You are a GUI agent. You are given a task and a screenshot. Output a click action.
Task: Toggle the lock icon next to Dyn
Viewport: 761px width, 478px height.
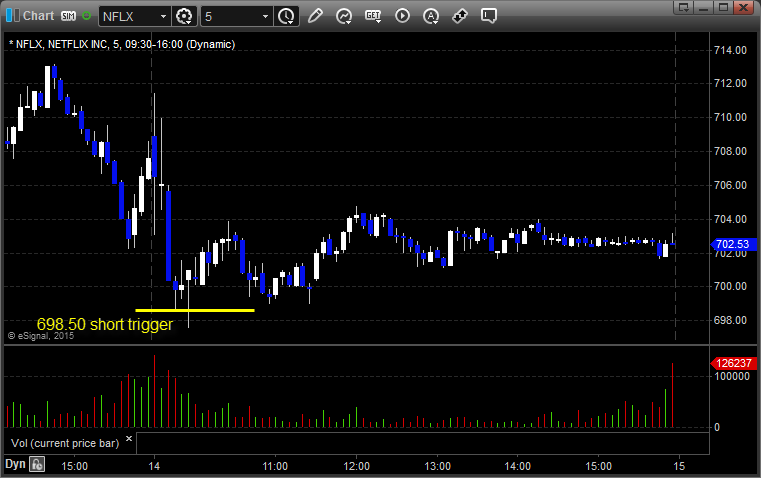pos(37,464)
